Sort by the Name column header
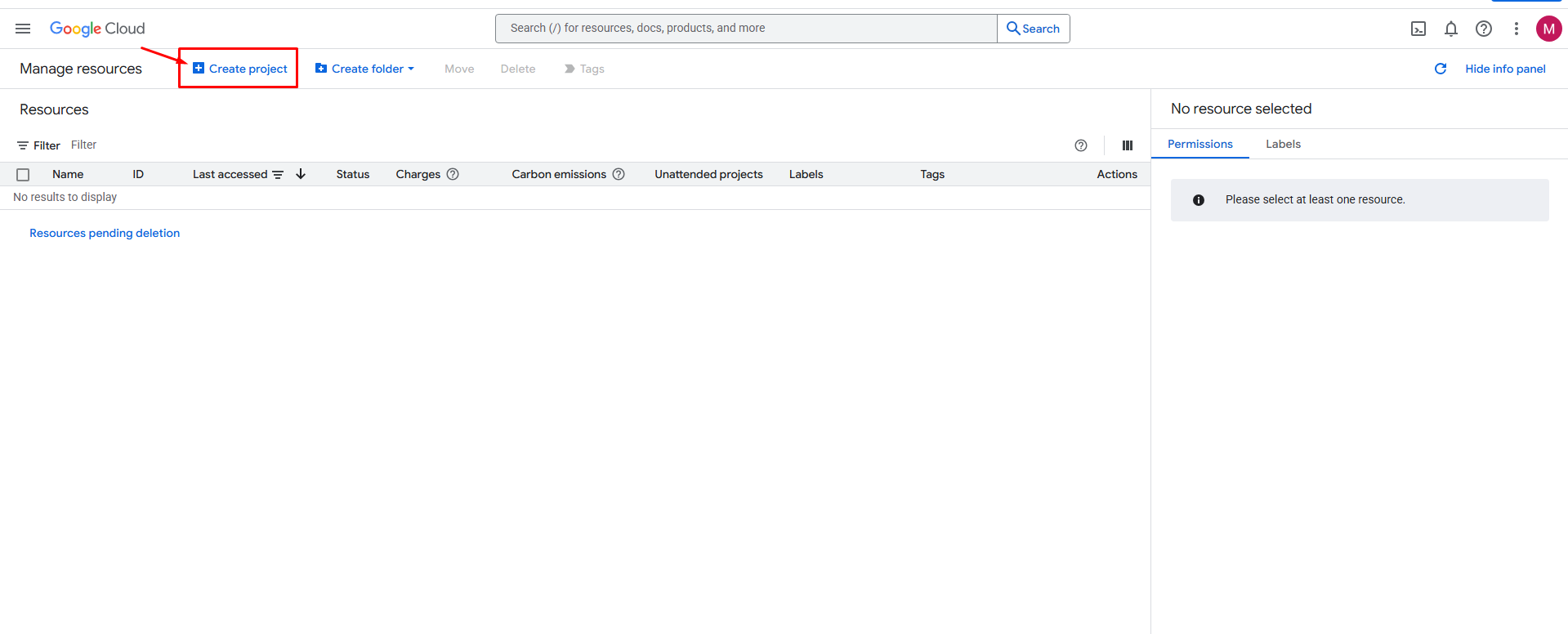The image size is (1568, 634). click(68, 174)
